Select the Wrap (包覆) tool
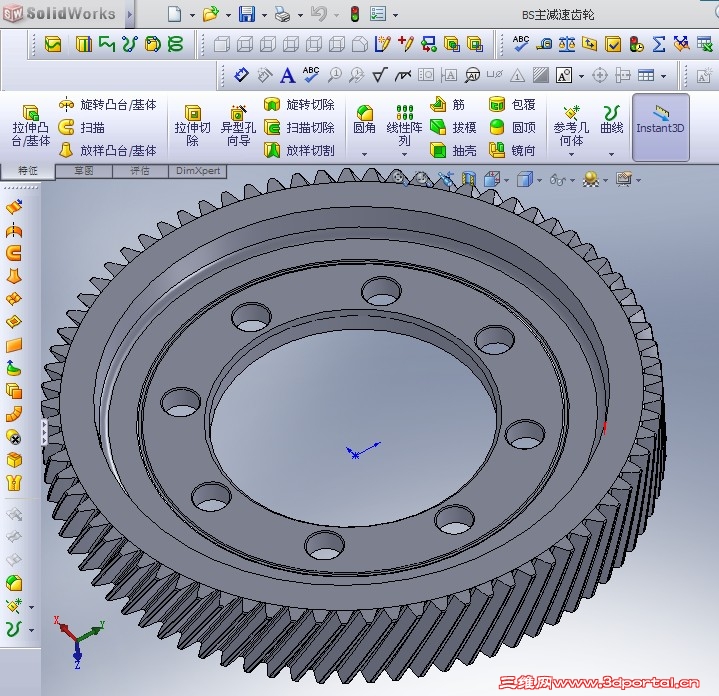Viewport: 719px width, 696px height. click(x=512, y=105)
